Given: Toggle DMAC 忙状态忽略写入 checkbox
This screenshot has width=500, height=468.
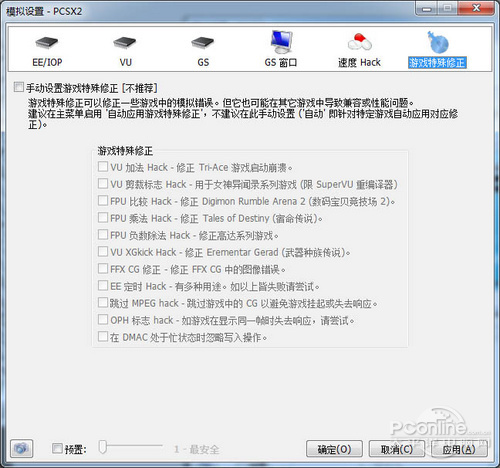Looking at the screenshot, I should pos(103,336).
